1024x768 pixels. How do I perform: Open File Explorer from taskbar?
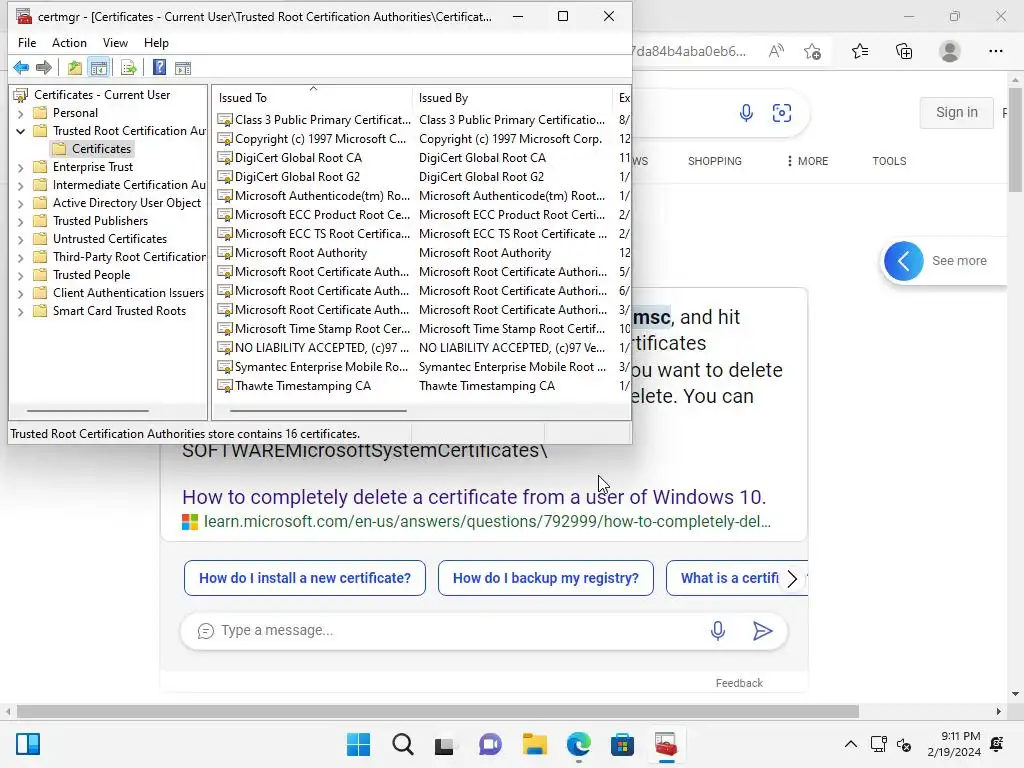(534, 744)
